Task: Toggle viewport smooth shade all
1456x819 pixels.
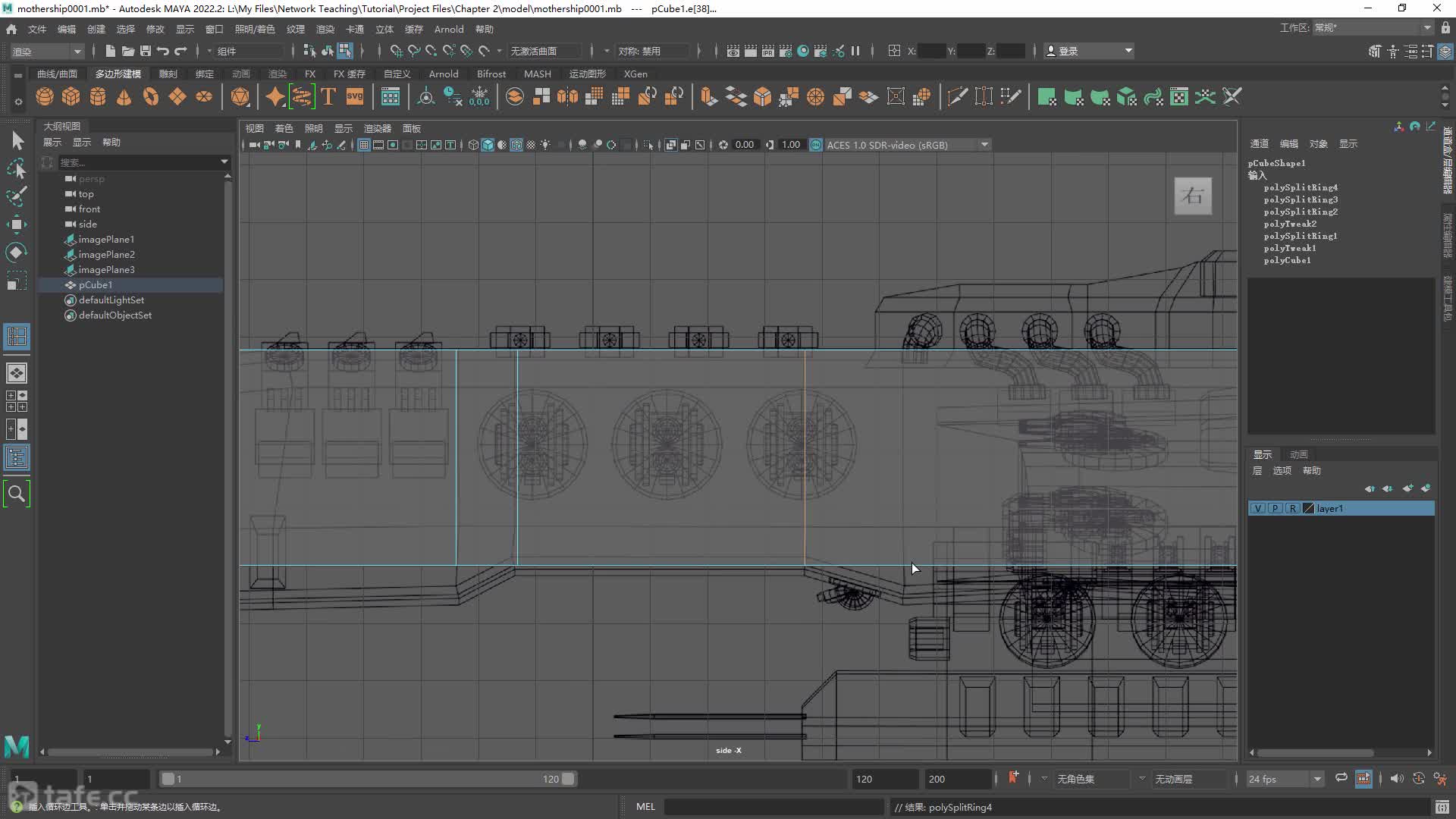Action: coord(488,145)
